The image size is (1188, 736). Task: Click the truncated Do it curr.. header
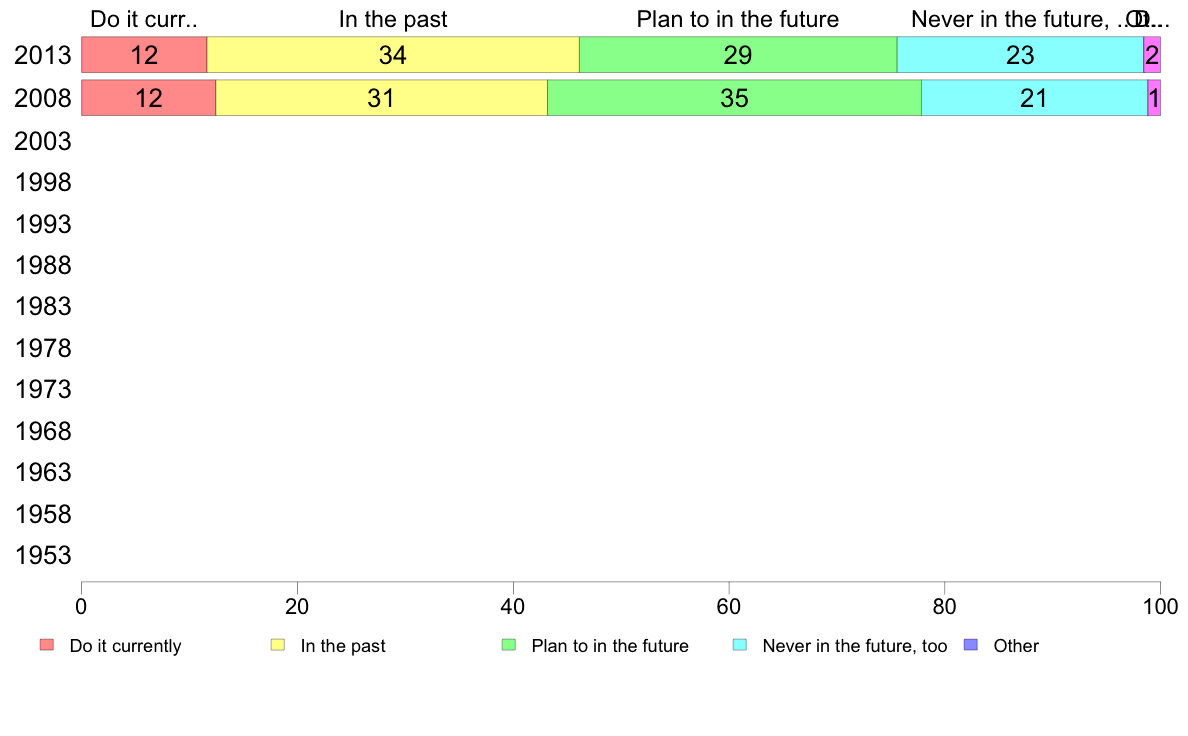[x=144, y=19]
